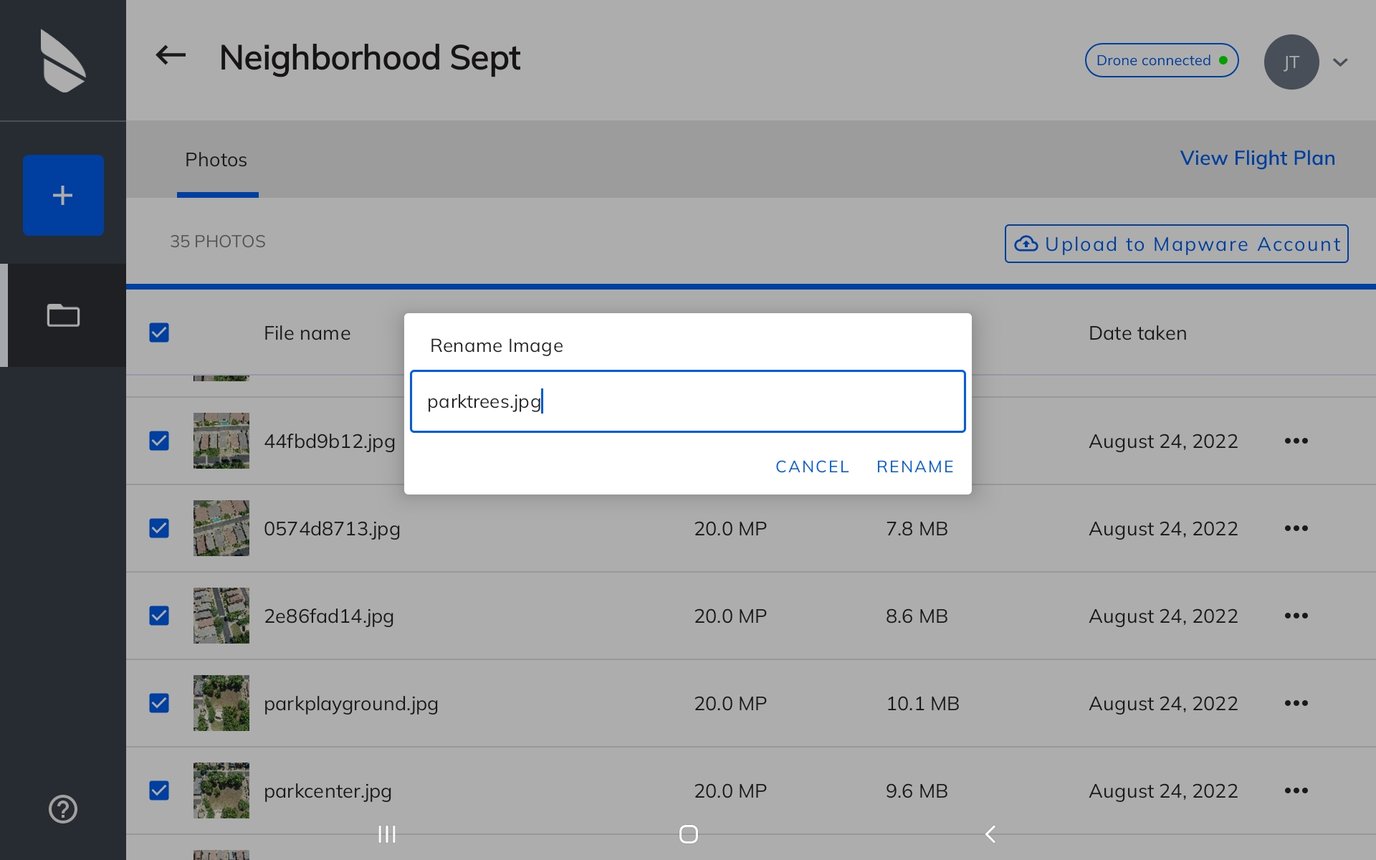Open the JT user avatar

coord(1291,62)
